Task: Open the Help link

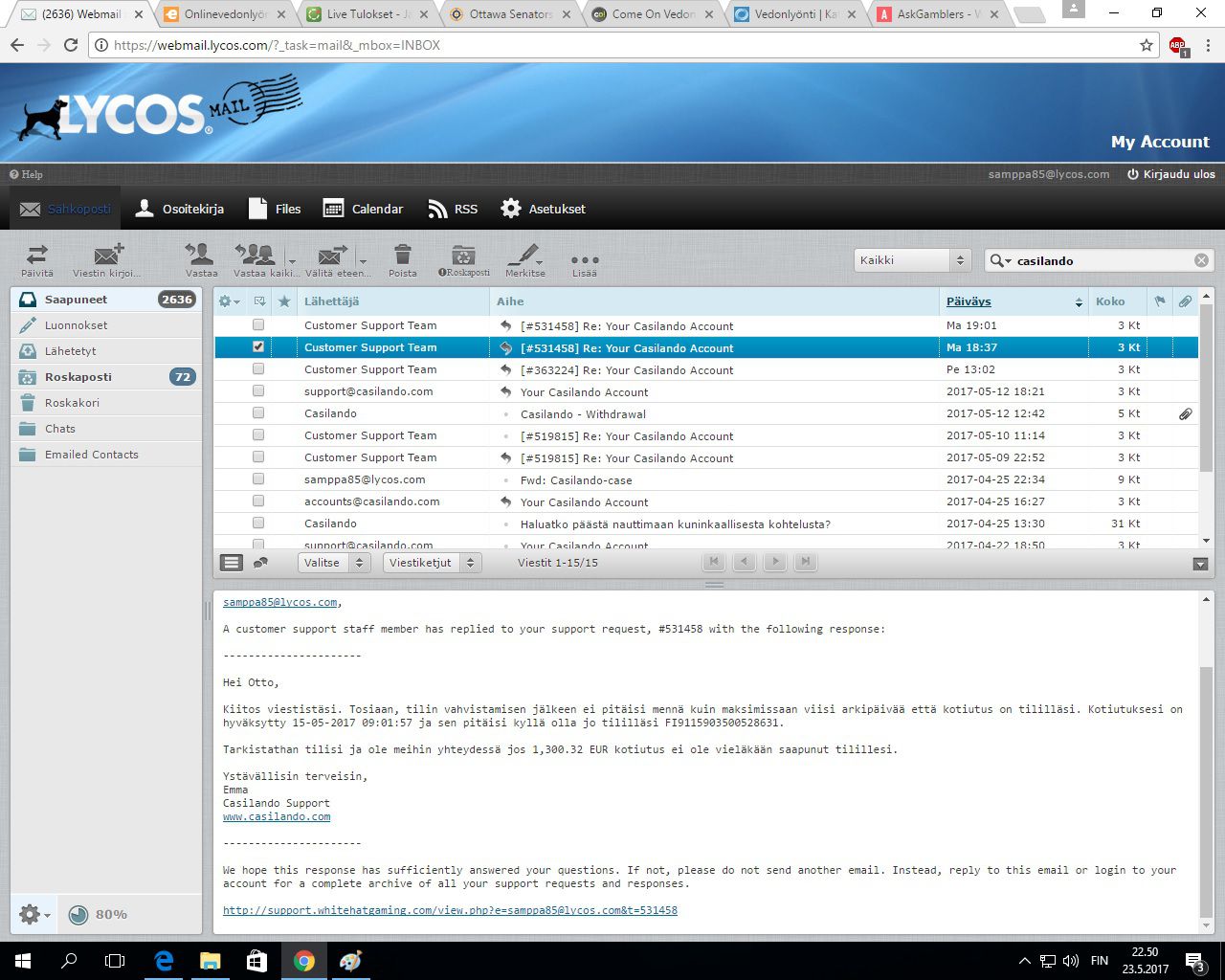Action: (x=27, y=174)
